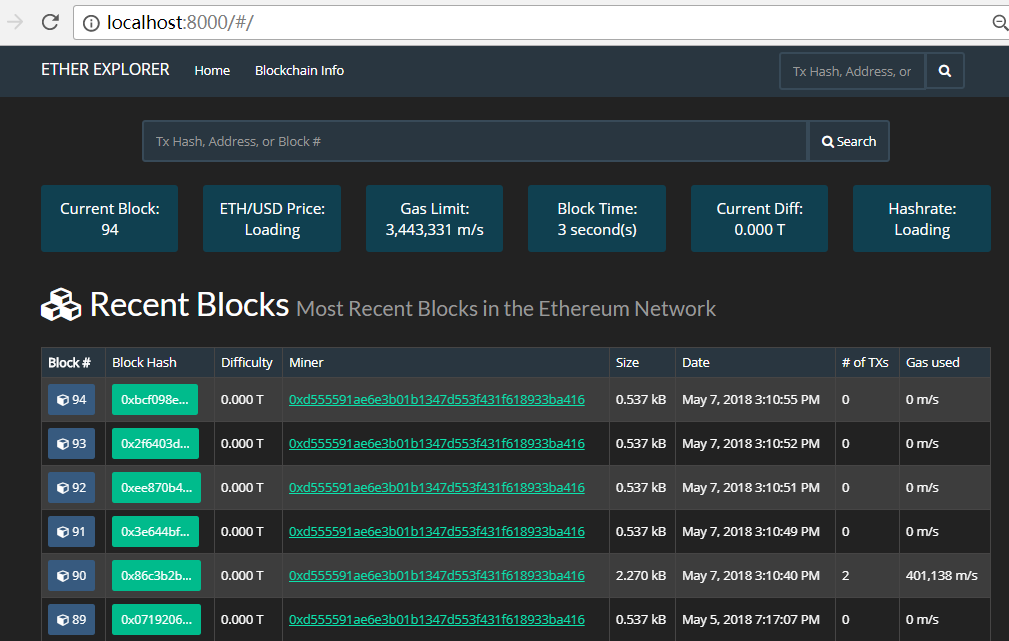Go to the Home menu item

(212, 71)
